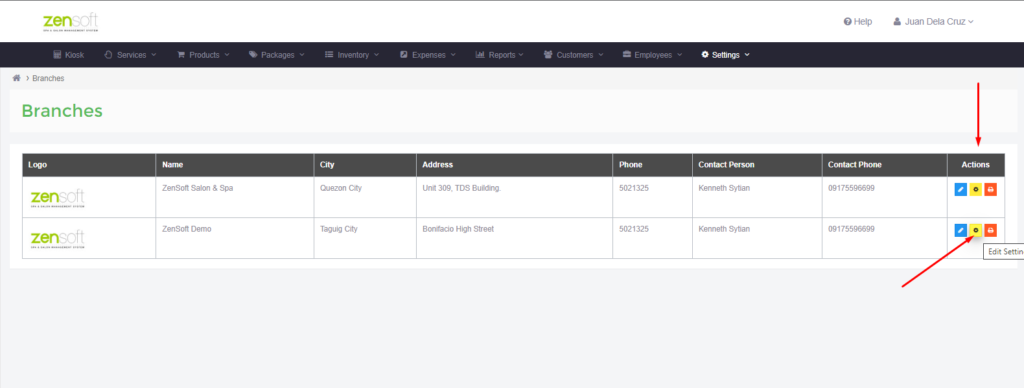Expand the Services menu

[131, 55]
